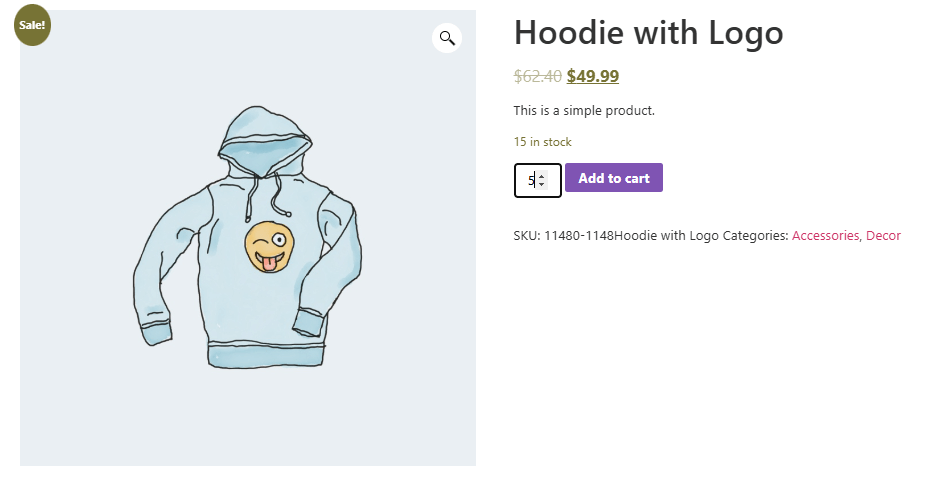The height and width of the screenshot is (487, 944).
Task: Click the winking emoji logo on the hoodie
Action: [266, 247]
